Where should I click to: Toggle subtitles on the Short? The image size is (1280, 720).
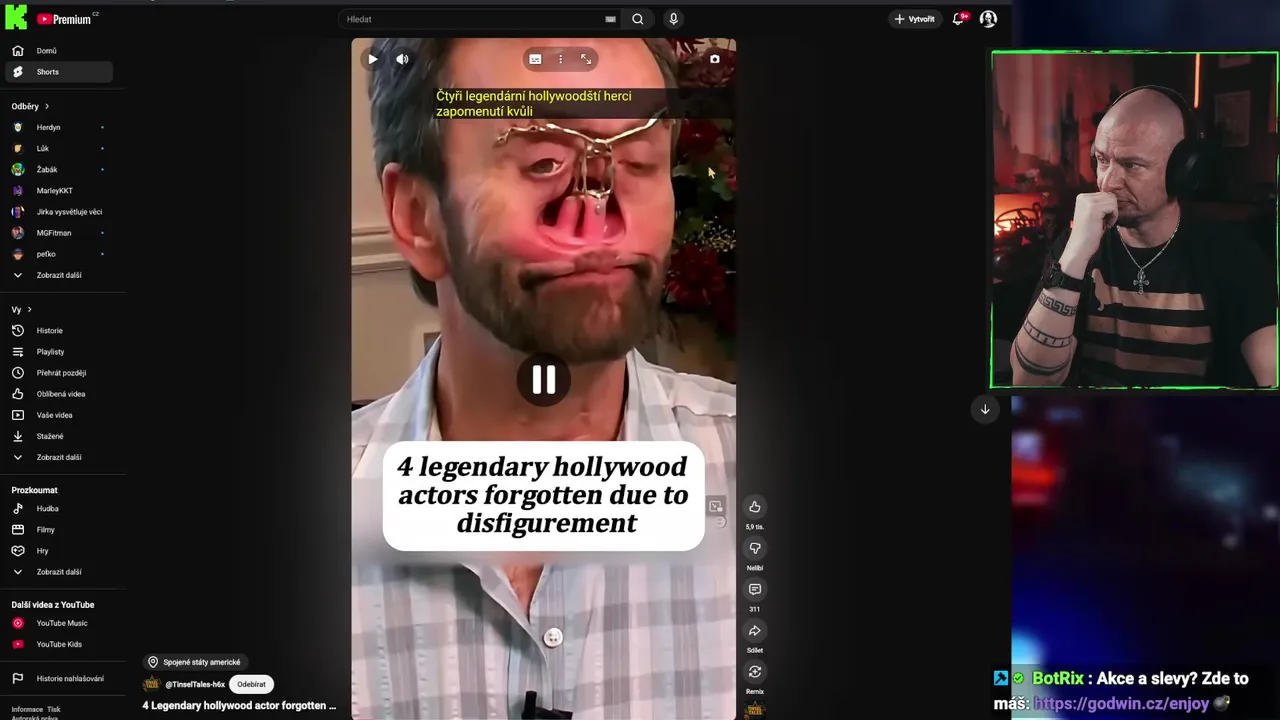pos(535,59)
